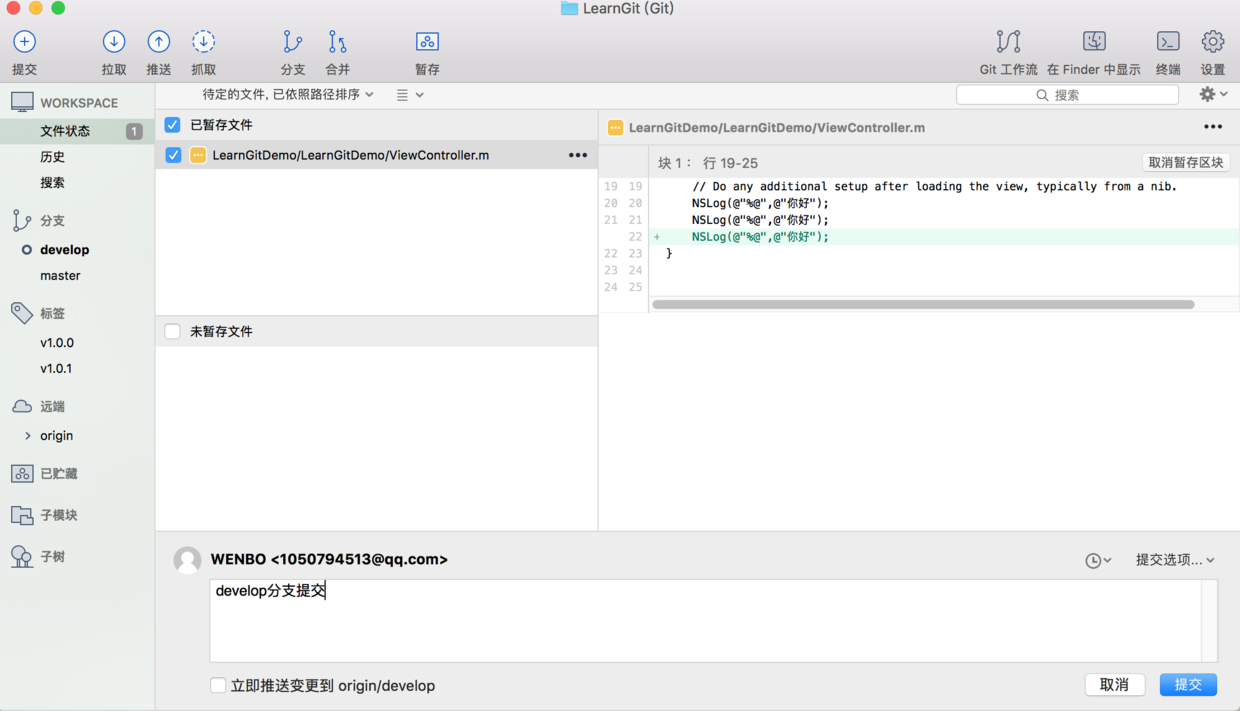Image resolution: width=1240 pixels, height=711 pixels.
Task: Click the Cancel (取消) button
Action: [1114, 685]
